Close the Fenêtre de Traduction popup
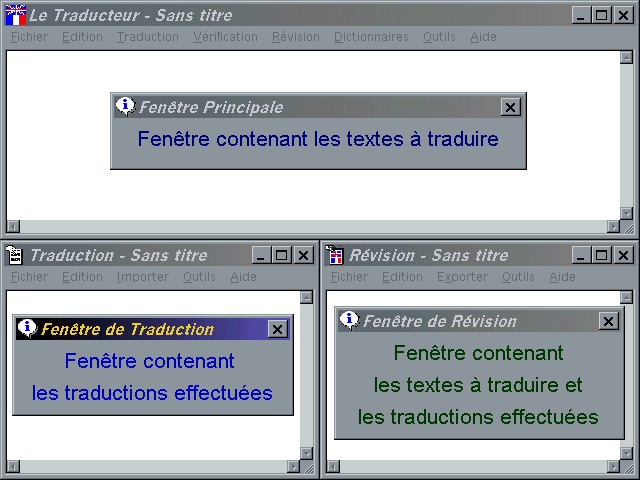 point(278,329)
